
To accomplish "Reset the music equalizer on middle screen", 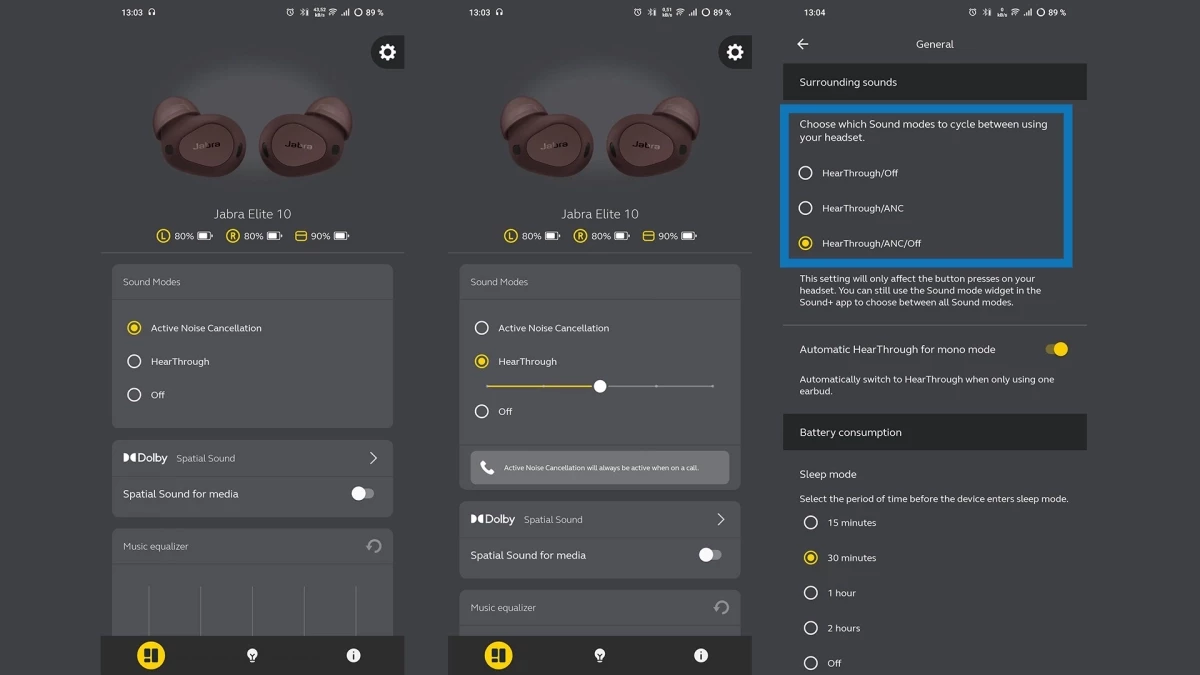I will (x=721, y=607).
